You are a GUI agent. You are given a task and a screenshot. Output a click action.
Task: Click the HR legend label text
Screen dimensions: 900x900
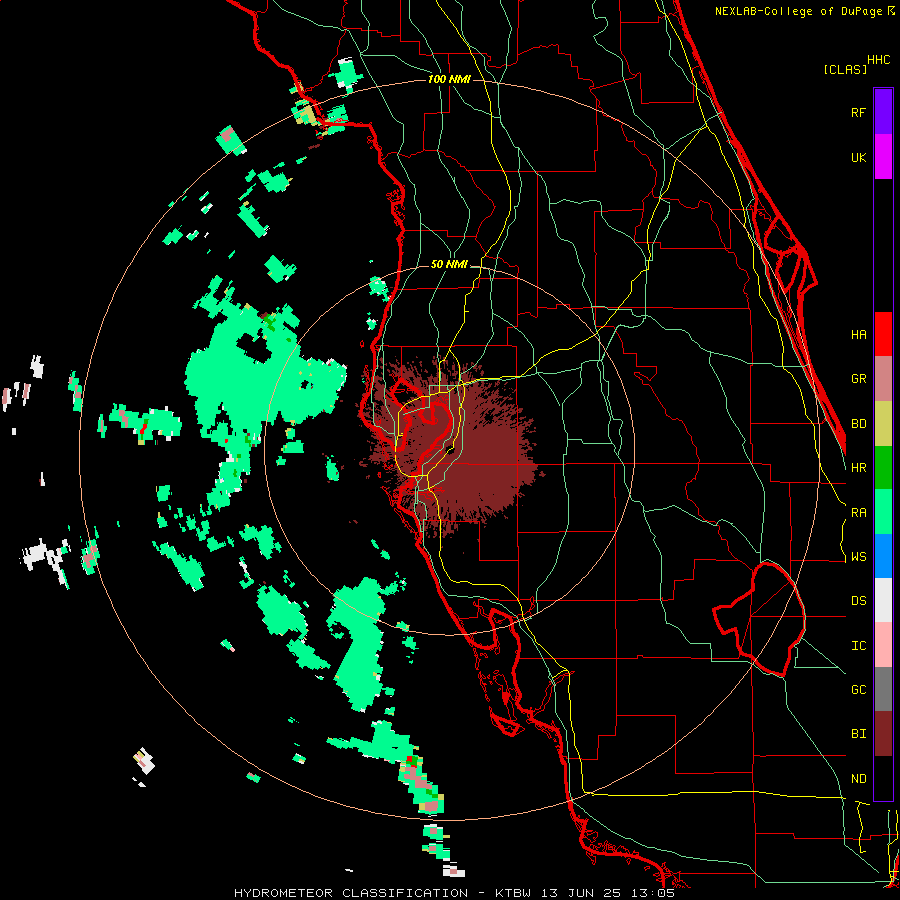click(858, 468)
